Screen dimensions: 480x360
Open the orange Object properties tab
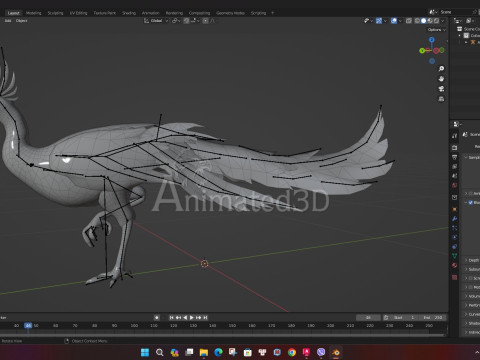(x=455, y=209)
